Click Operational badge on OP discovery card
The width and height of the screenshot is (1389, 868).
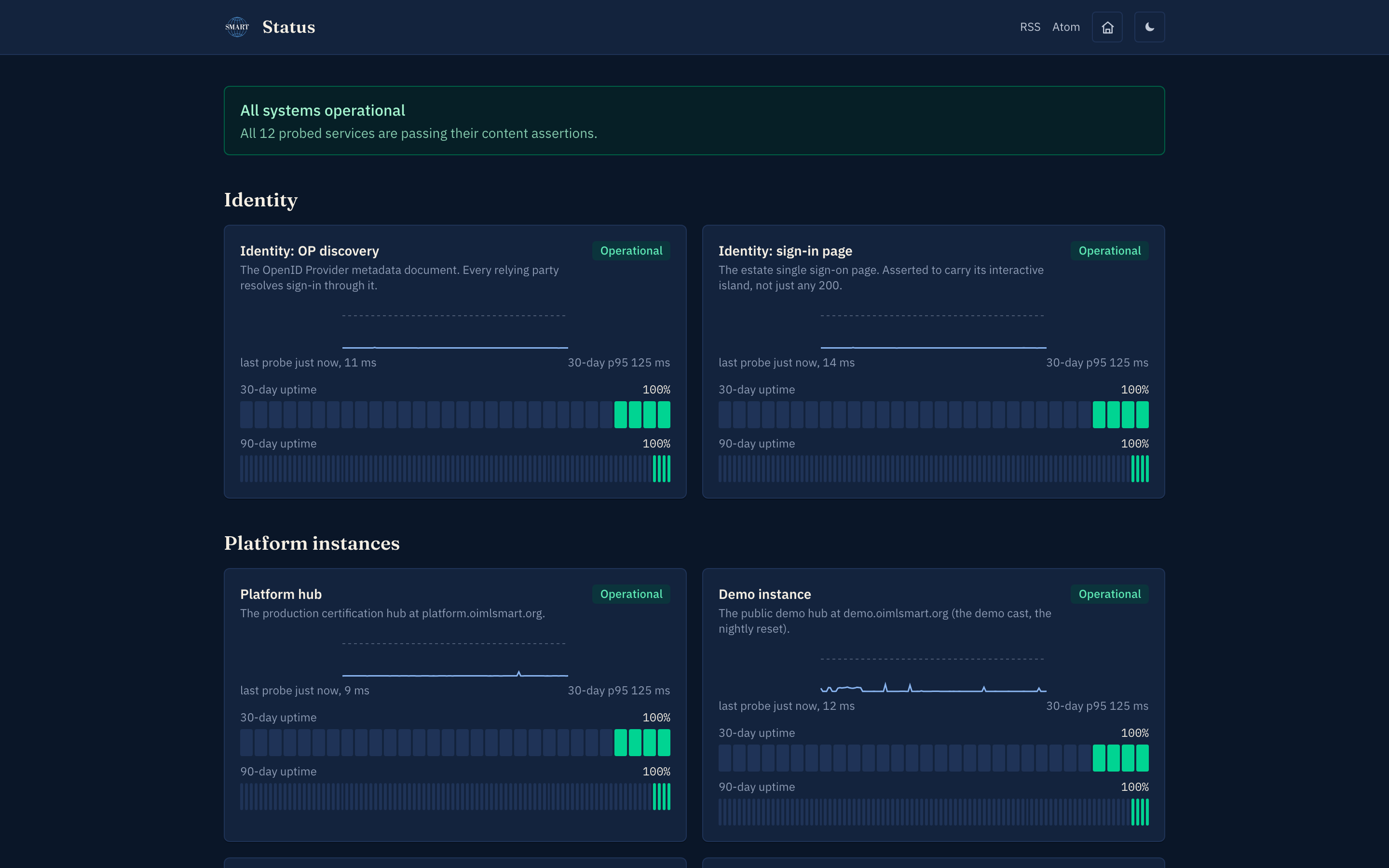tap(631, 251)
